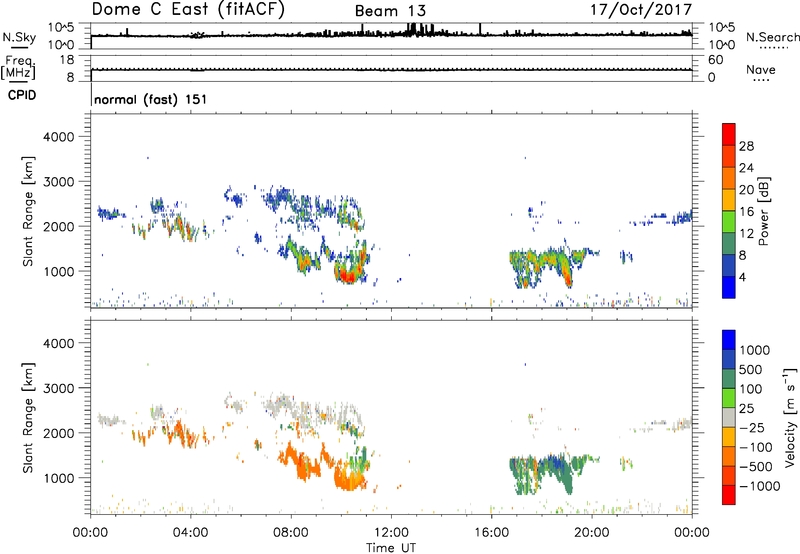Click the 'normal (fast) 151' mode text
Screen dimensions: 800x554
pyautogui.click(x=151, y=99)
